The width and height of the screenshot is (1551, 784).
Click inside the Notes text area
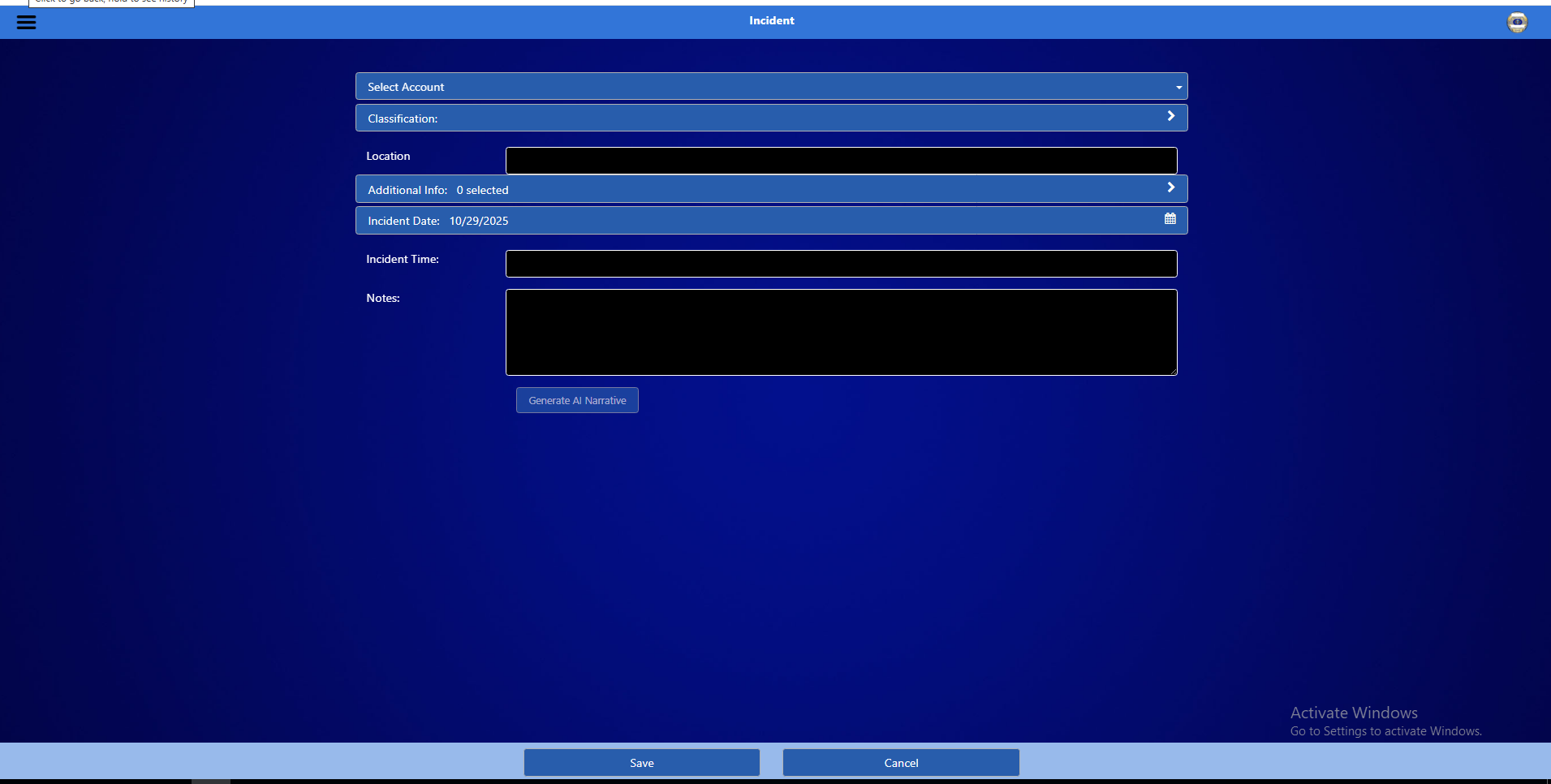pyautogui.click(x=840, y=332)
